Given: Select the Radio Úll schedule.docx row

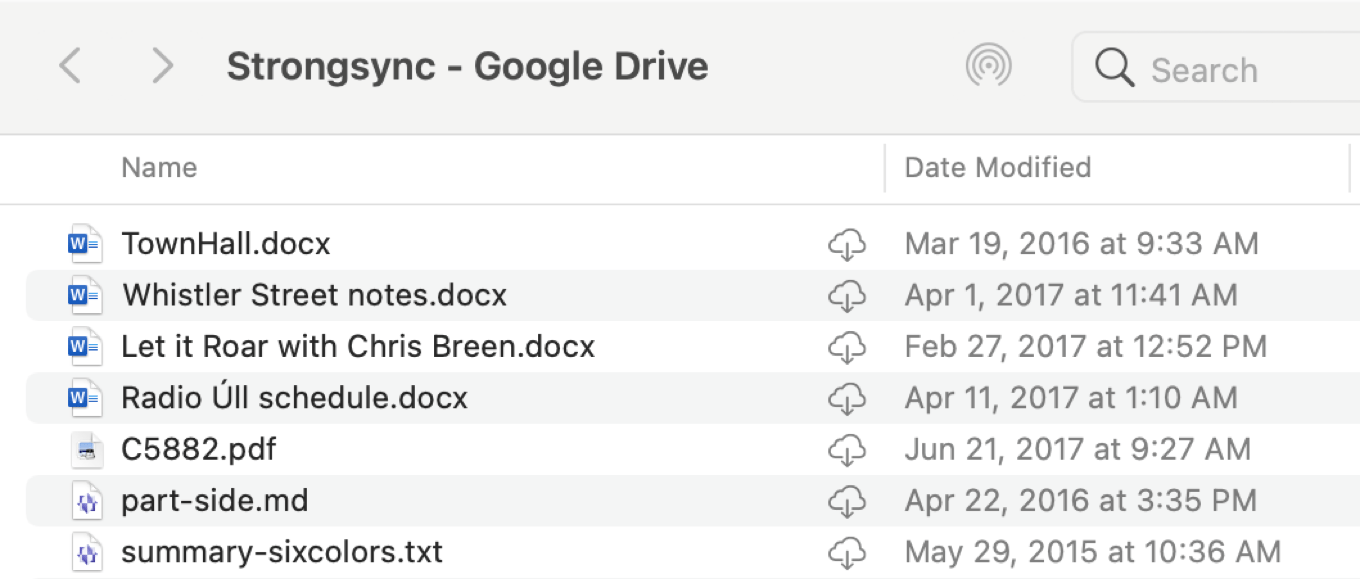Looking at the screenshot, I should coord(294,398).
